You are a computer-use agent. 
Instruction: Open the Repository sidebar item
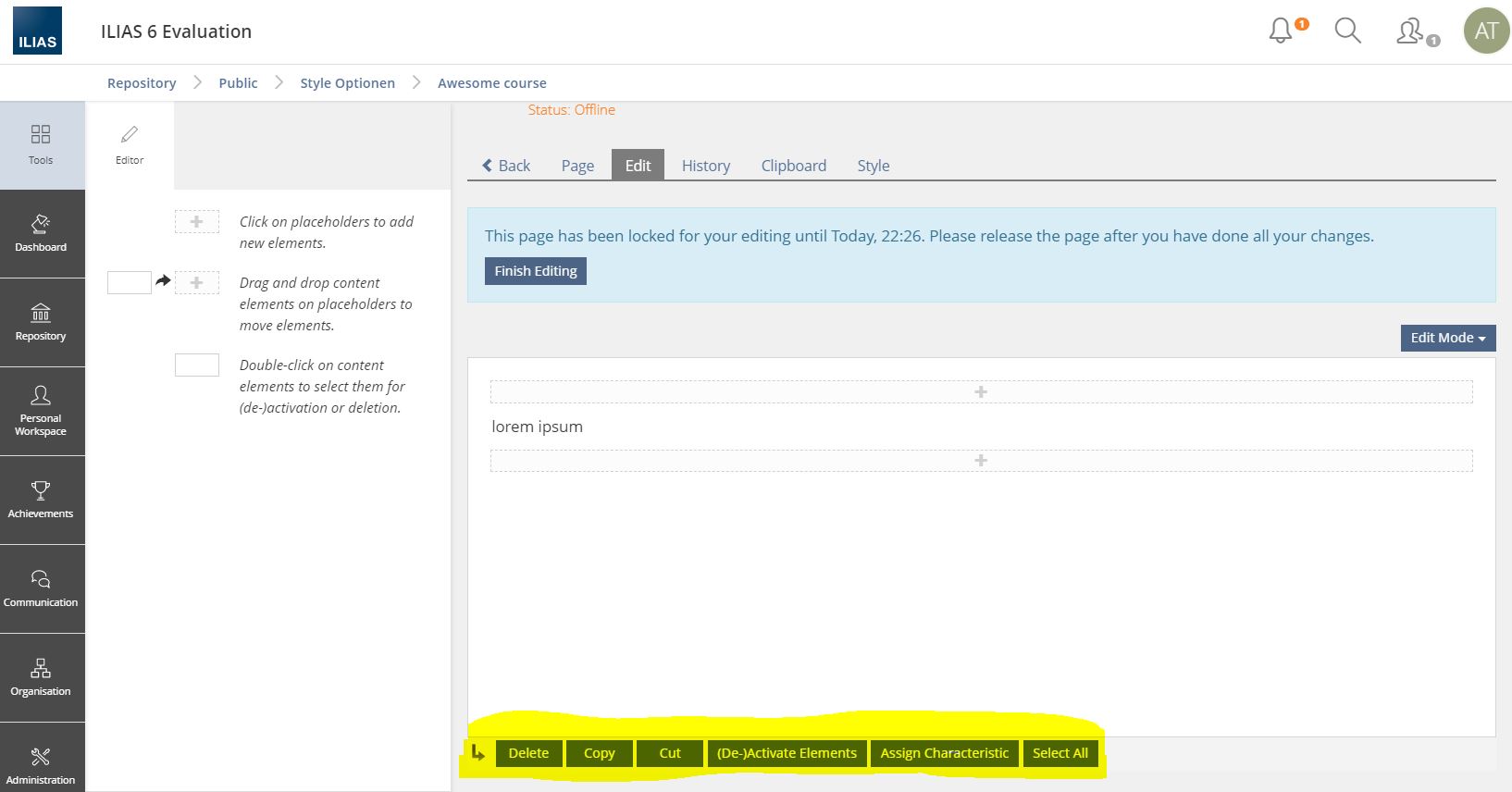click(41, 322)
